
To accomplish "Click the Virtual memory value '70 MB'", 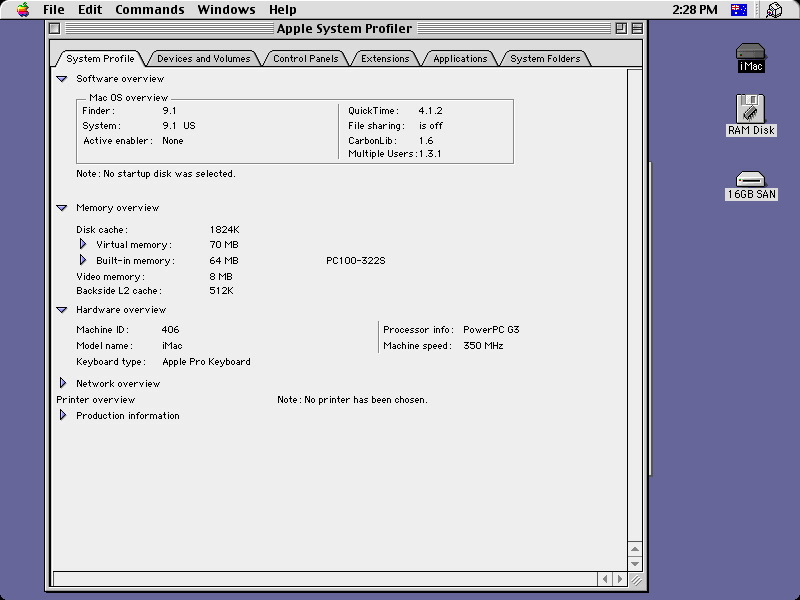I will (x=224, y=245).
